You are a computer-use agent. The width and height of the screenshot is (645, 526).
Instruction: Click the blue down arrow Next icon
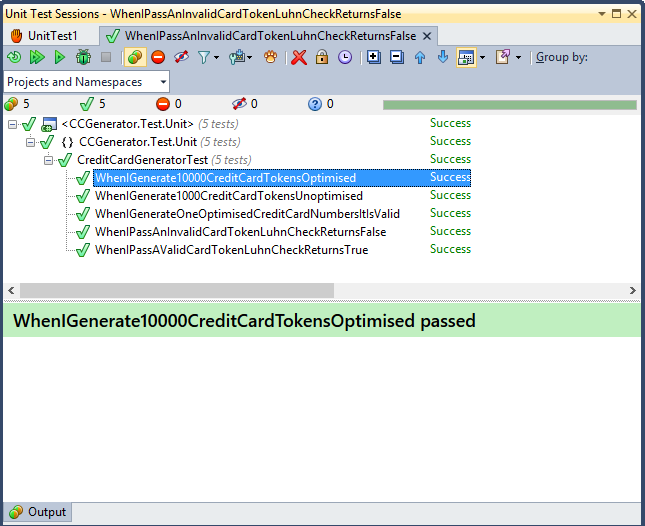pyautogui.click(x=442, y=58)
